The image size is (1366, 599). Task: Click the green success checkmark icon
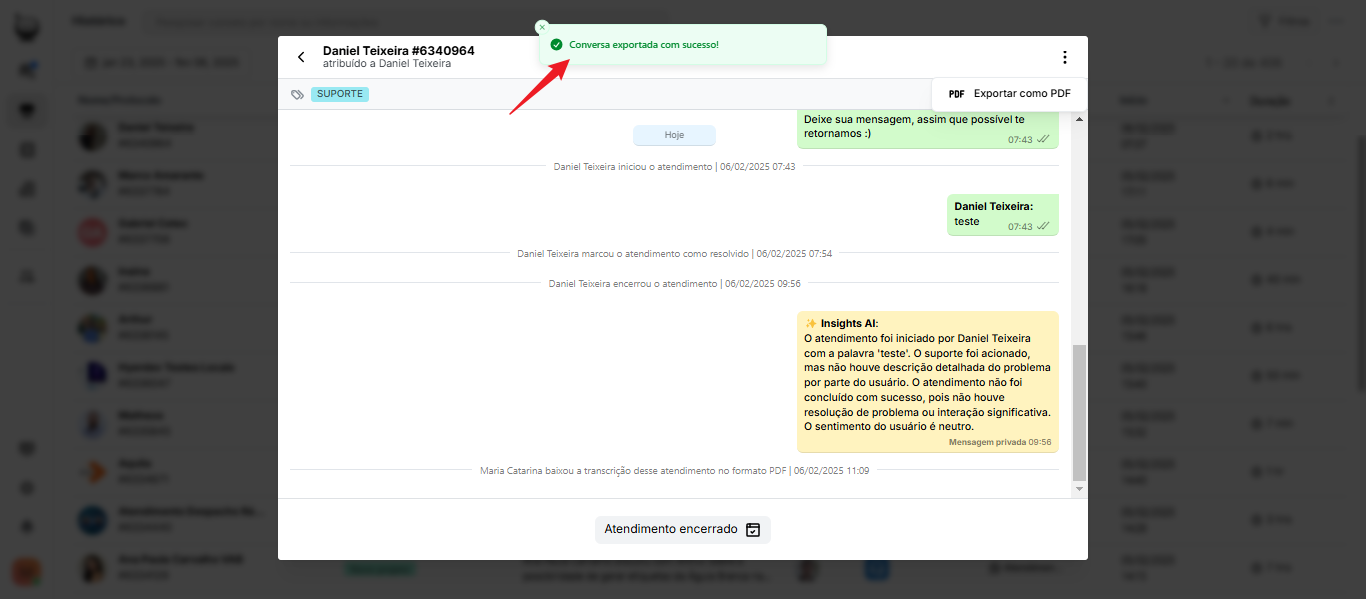[556, 45]
